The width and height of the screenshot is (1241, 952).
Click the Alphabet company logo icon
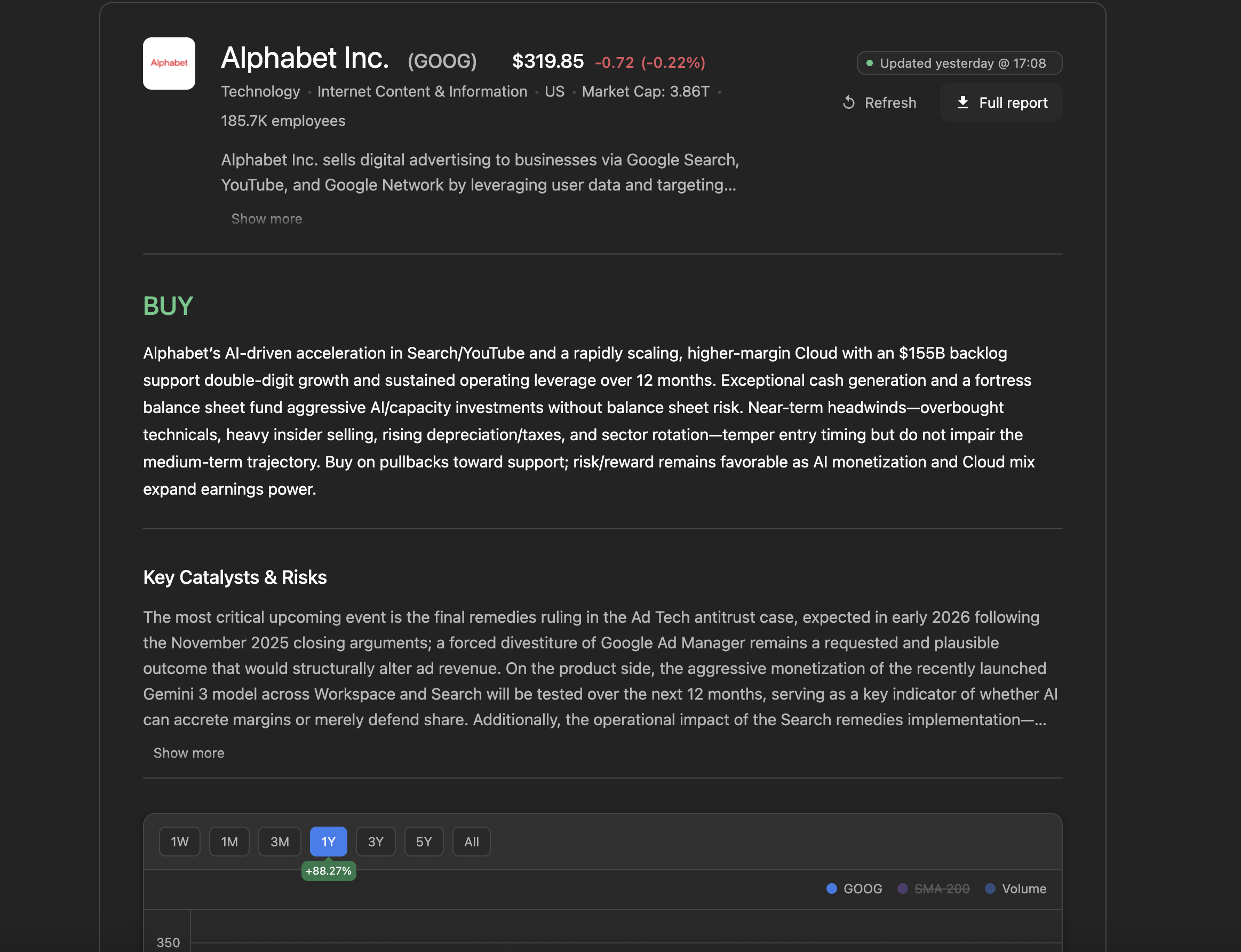point(169,64)
